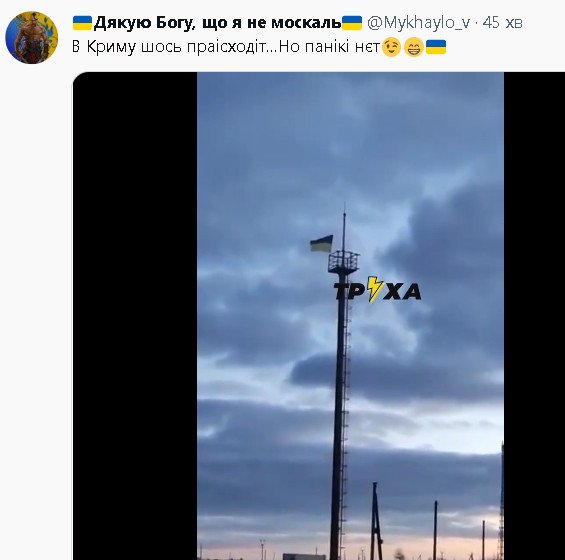Open the tweet via the 45 хв timestamp
The height and width of the screenshot is (560, 565).
pyautogui.click(x=502, y=23)
